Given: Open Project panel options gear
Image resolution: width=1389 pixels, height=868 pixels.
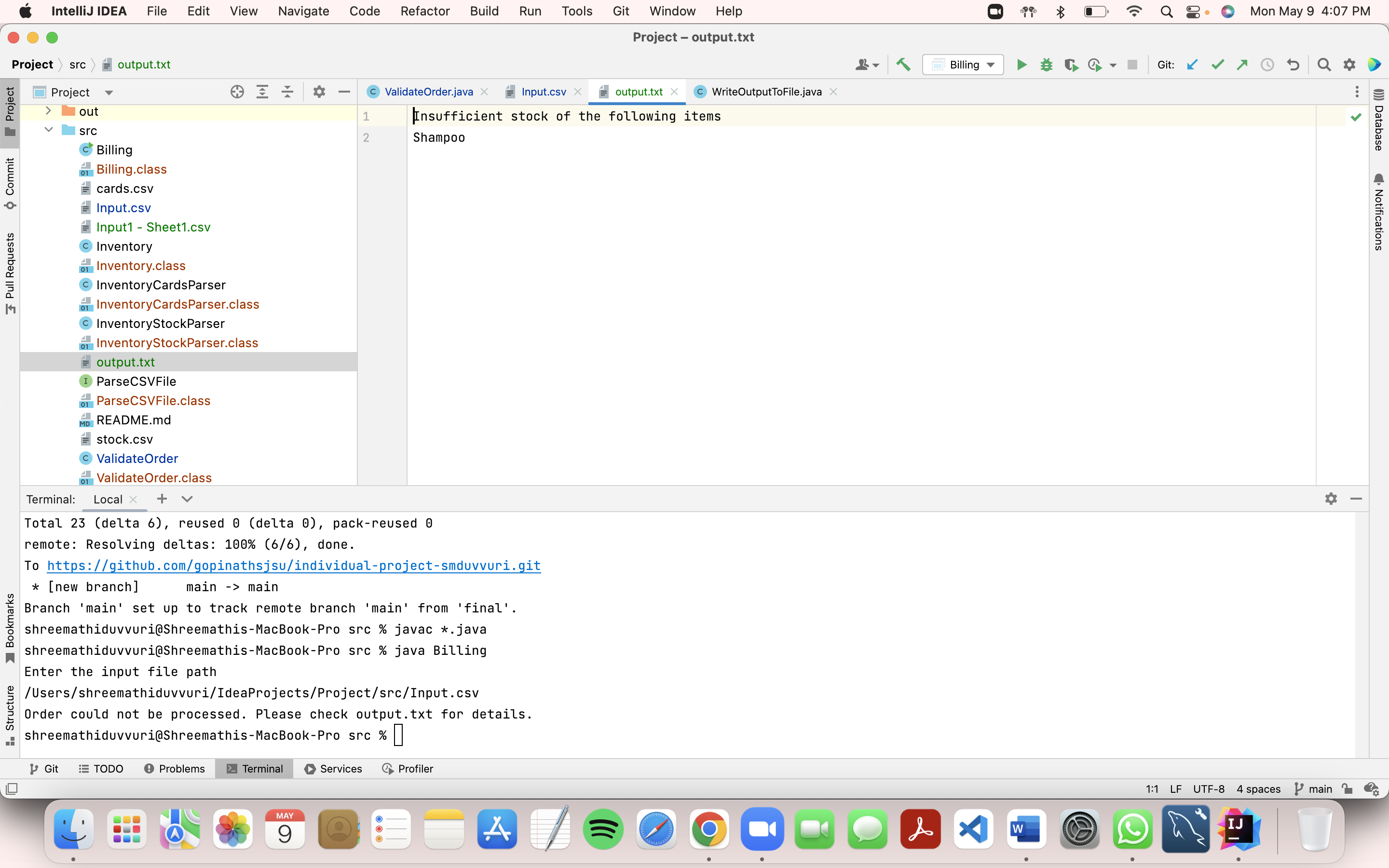Looking at the screenshot, I should coord(319,92).
